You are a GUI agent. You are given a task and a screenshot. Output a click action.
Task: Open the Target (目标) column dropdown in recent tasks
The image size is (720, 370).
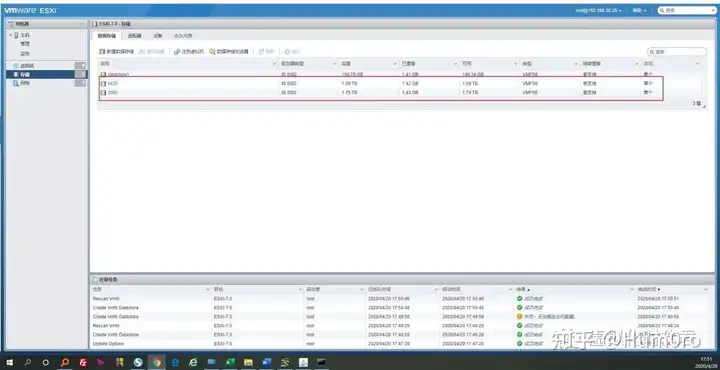click(299, 290)
